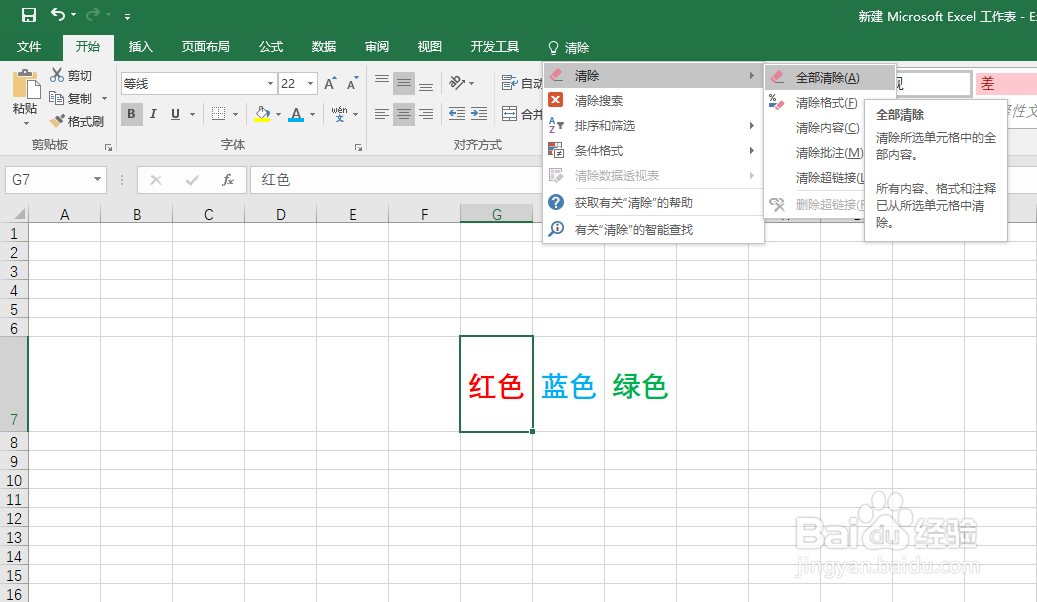The width and height of the screenshot is (1037, 602).
Task: Open the customize quick access toolbar arrow
Action: tap(127, 16)
